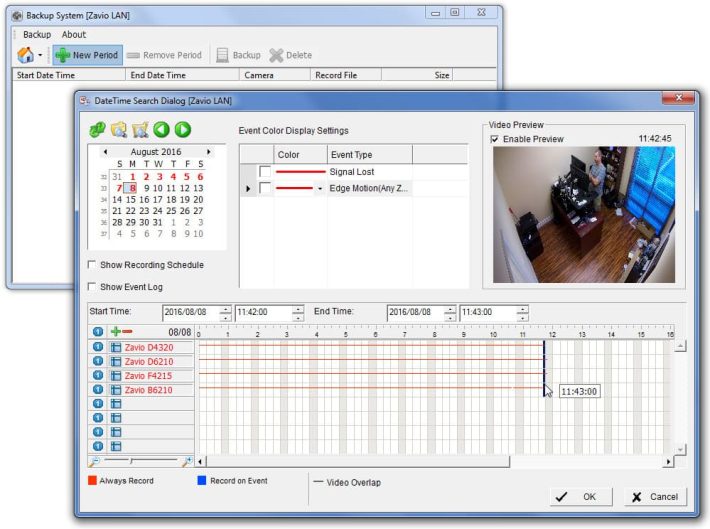The image size is (710, 529).
Task: Open the About menu
Action: point(74,34)
